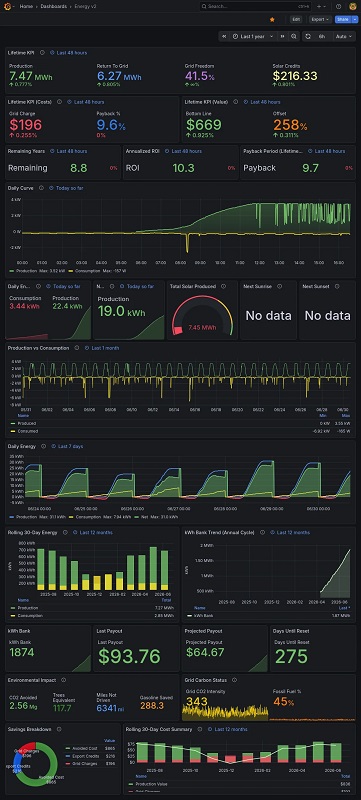Click the Last Payout $93.76 value
Screen dimensions: 361x800
[x=129, y=656]
